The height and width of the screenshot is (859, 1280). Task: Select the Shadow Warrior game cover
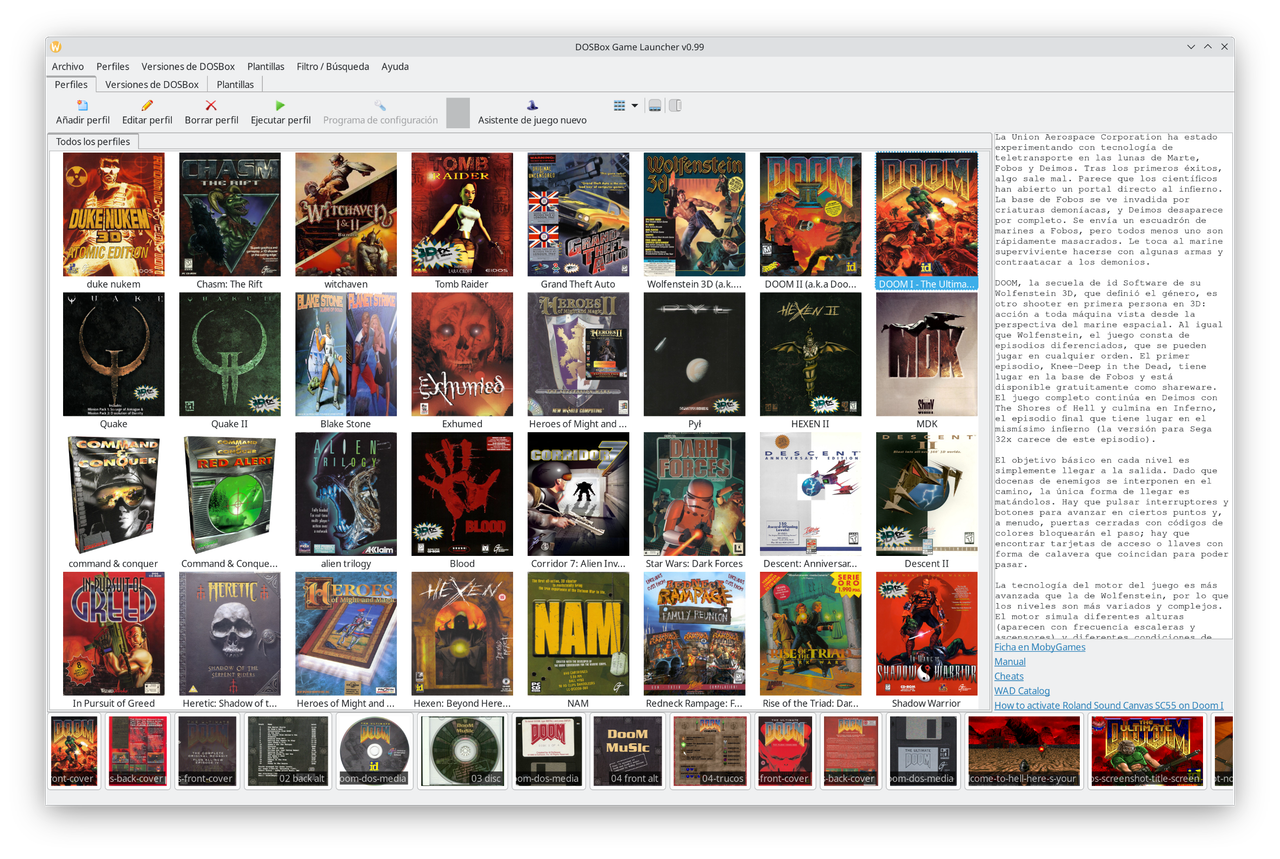[926, 634]
